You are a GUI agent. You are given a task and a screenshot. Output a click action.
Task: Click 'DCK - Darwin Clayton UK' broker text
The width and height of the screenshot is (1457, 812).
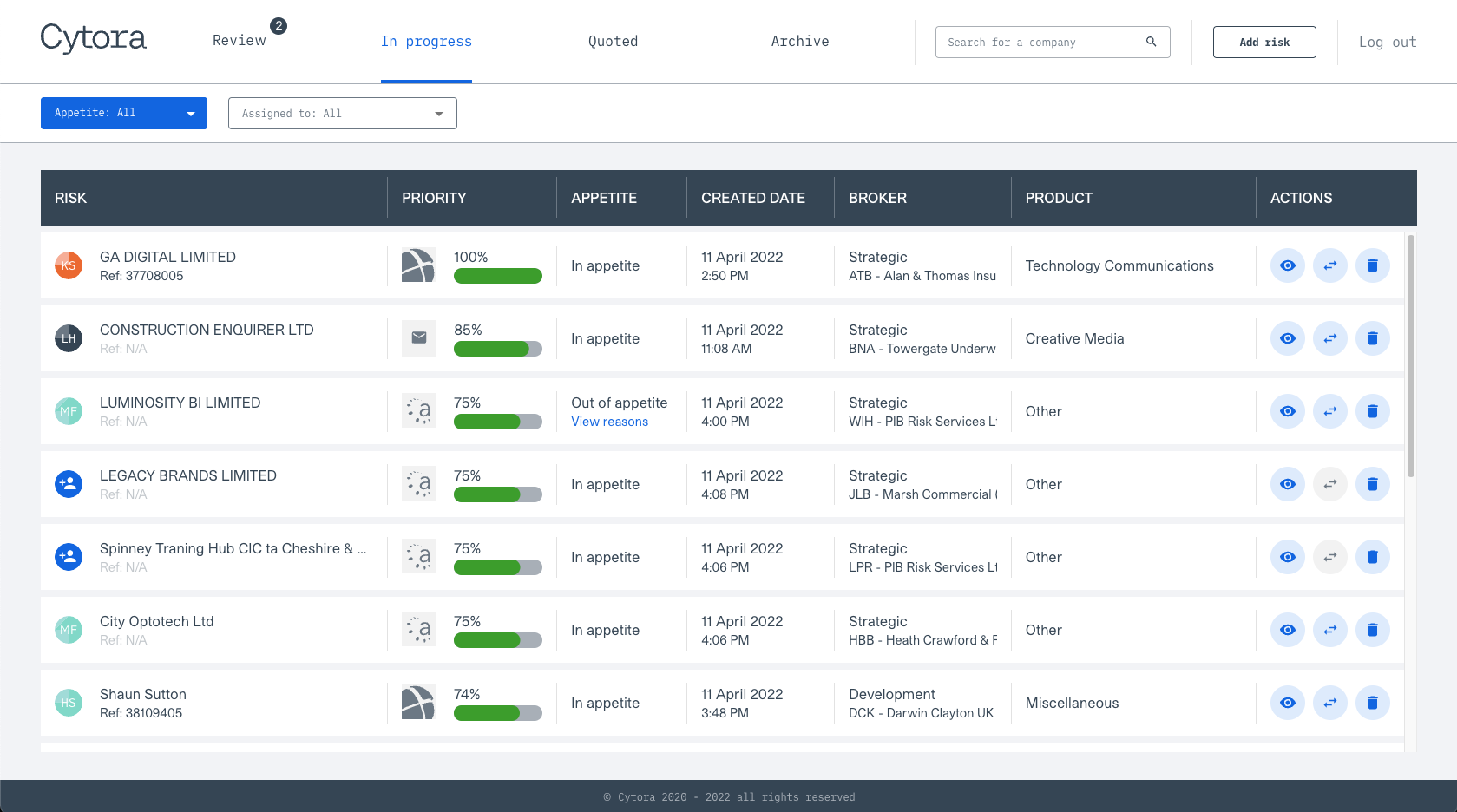coord(922,713)
